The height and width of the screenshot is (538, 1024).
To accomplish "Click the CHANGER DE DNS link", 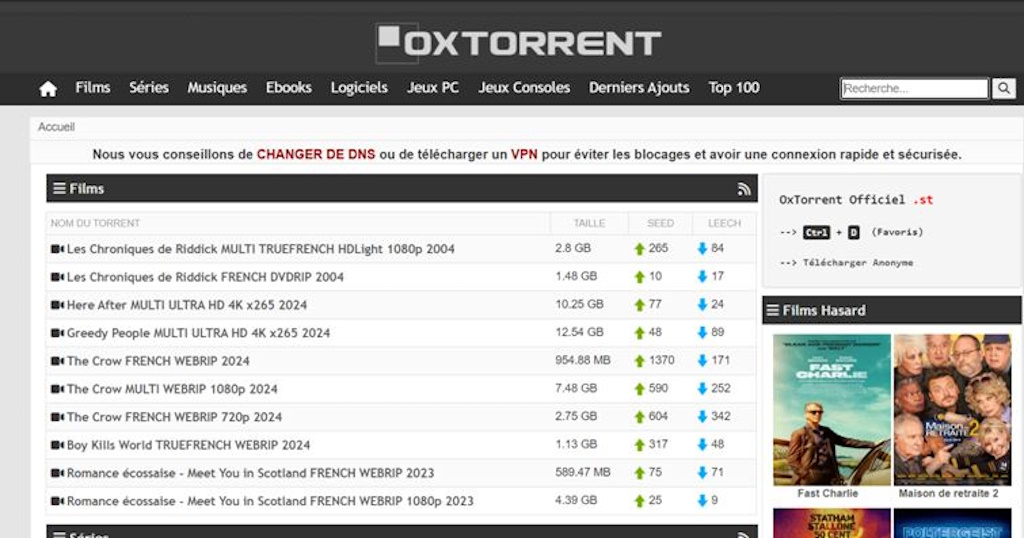I will pos(316,155).
